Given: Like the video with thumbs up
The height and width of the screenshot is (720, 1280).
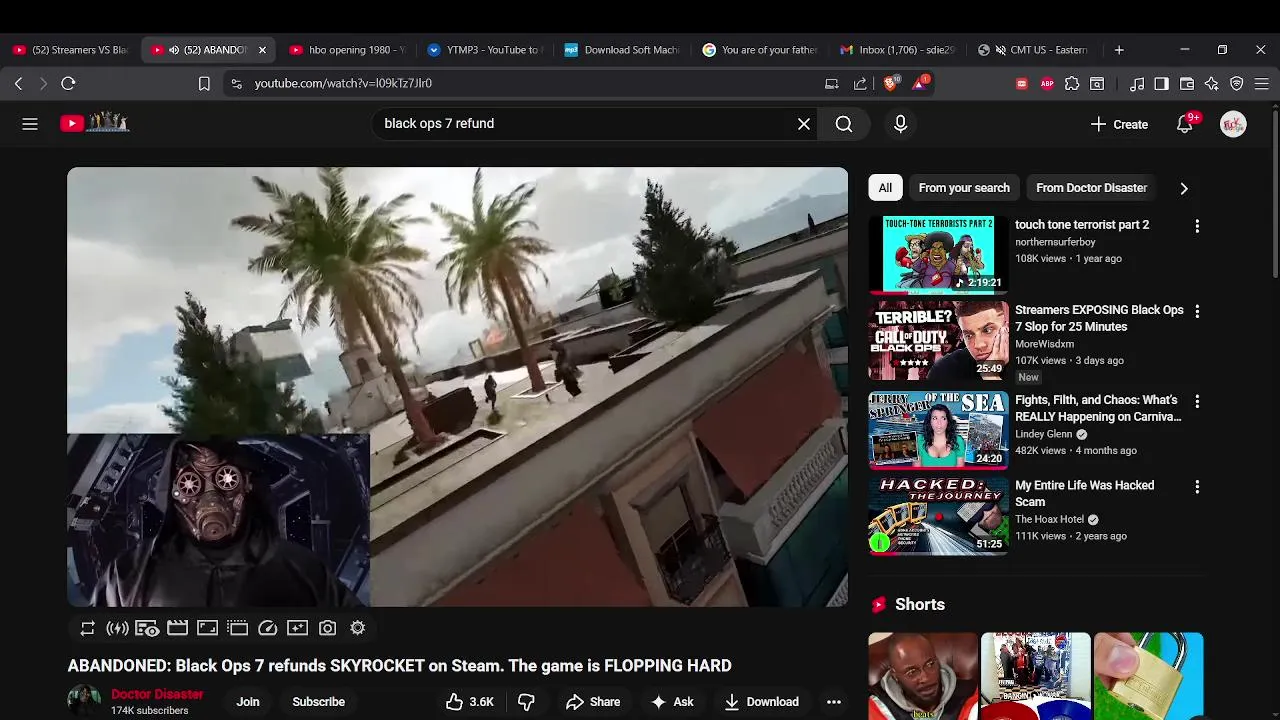Looking at the screenshot, I should [470, 702].
